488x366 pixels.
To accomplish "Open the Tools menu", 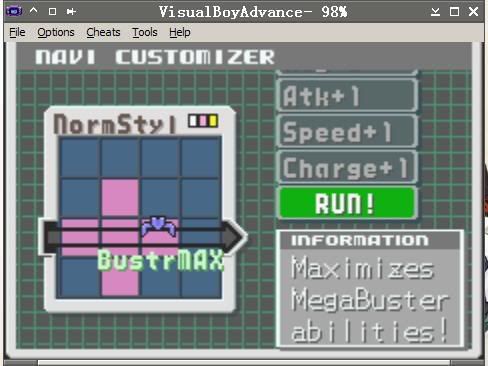I will pos(145,32).
